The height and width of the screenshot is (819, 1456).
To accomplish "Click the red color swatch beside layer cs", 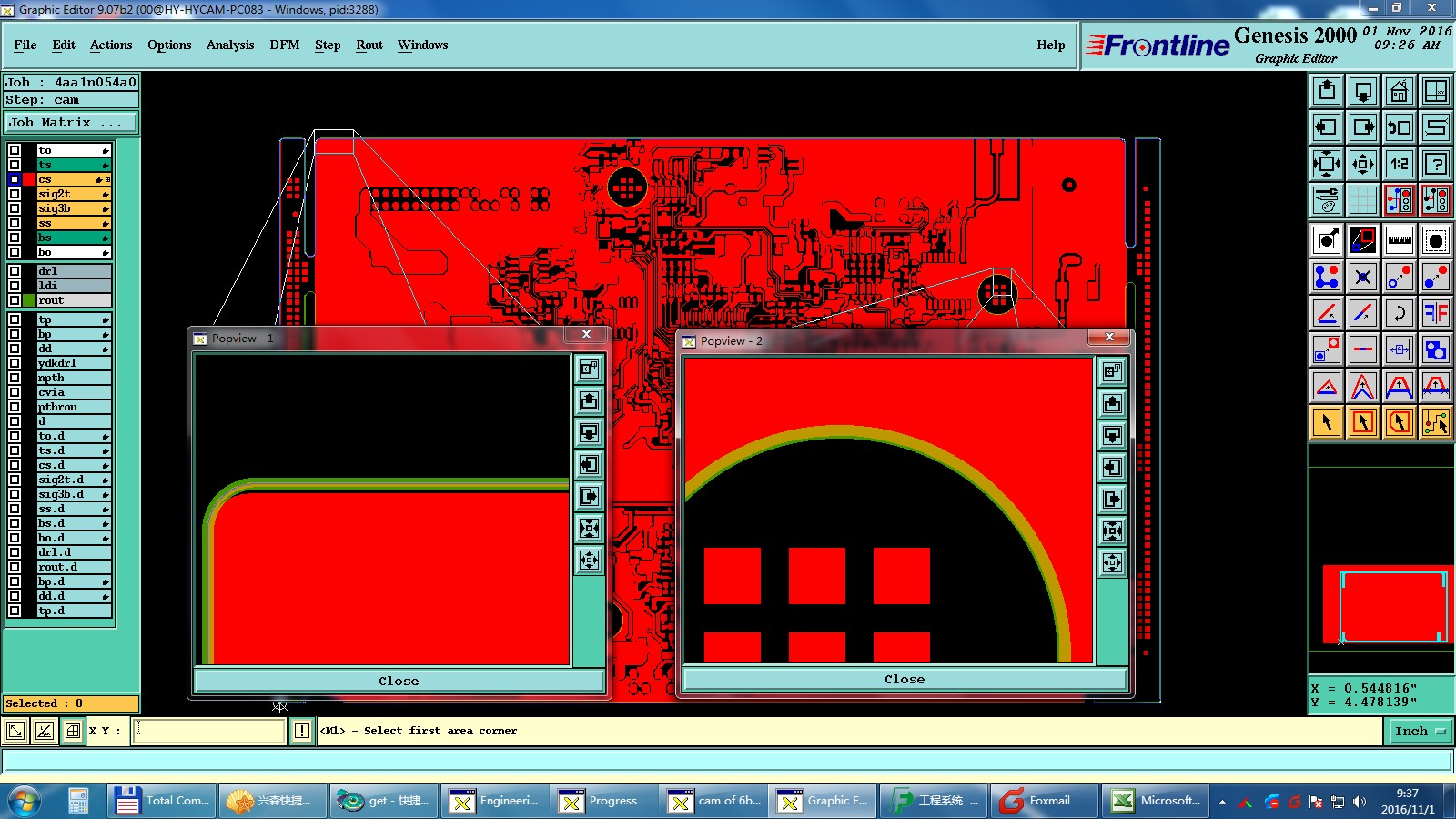I will tap(30, 179).
